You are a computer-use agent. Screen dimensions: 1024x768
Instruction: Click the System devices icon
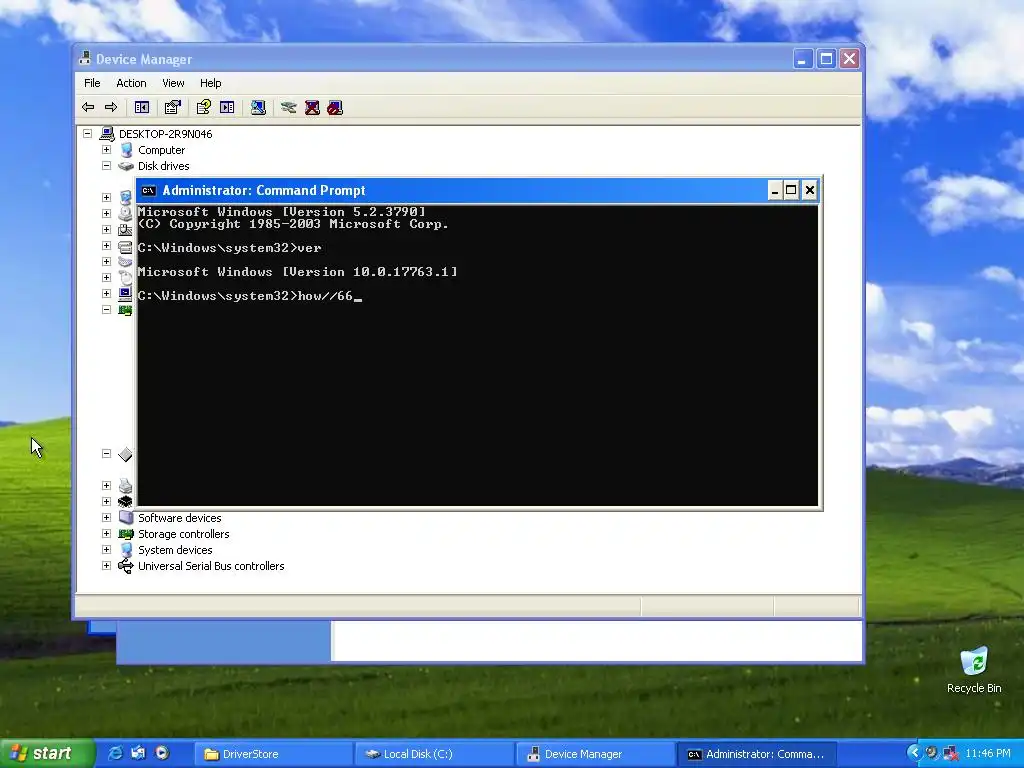[x=126, y=550]
